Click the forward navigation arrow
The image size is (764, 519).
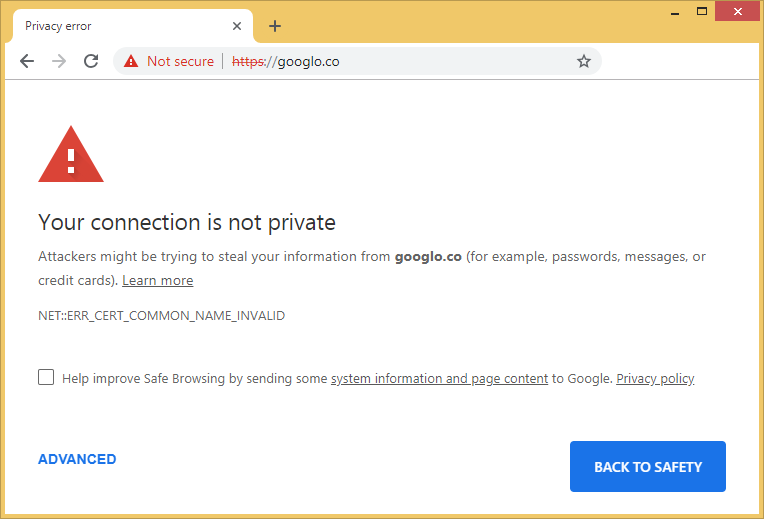pyautogui.click(x=59, y=61)
